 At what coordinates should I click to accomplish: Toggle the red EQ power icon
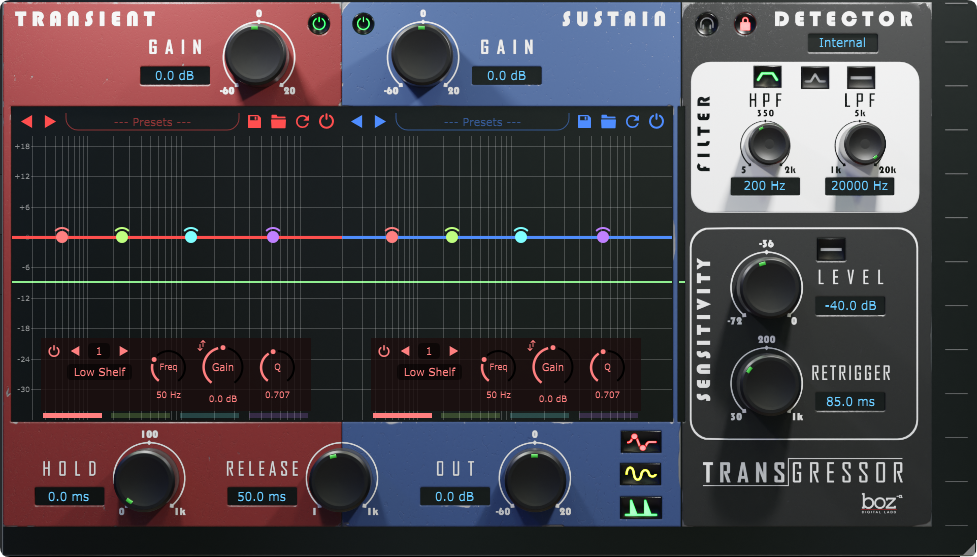[x=326, y=121]
